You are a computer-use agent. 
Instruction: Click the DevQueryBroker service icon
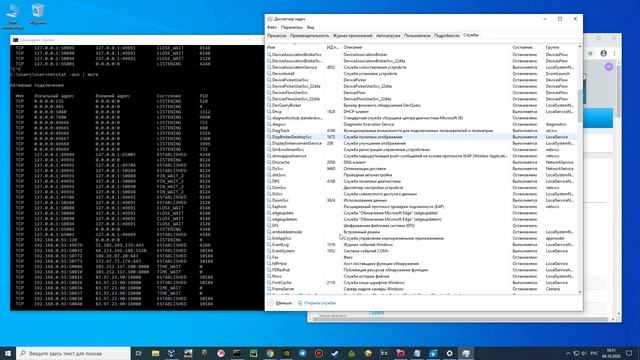[x=269, y=105]
